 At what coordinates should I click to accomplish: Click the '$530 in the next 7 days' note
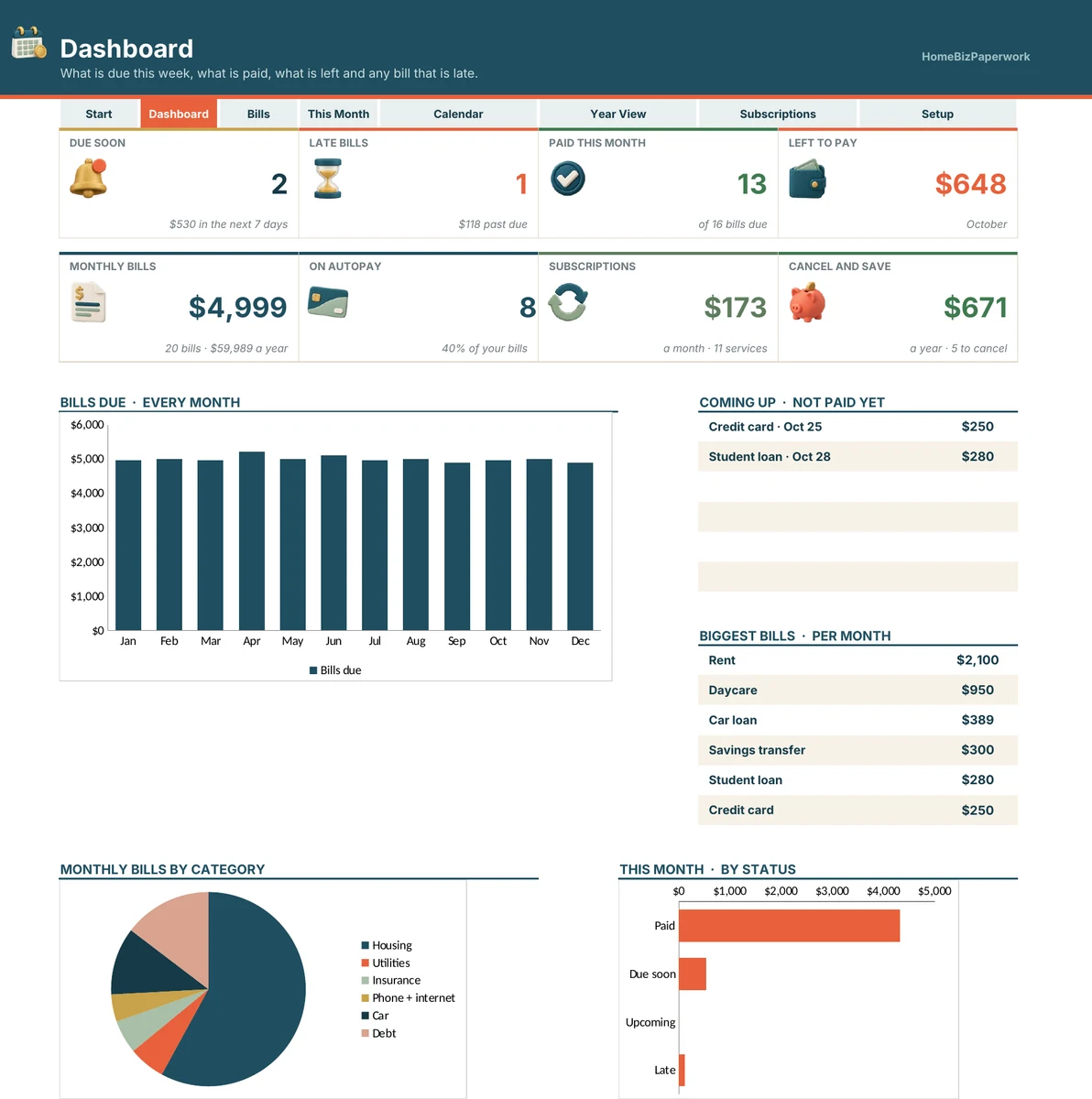[228, 224]
